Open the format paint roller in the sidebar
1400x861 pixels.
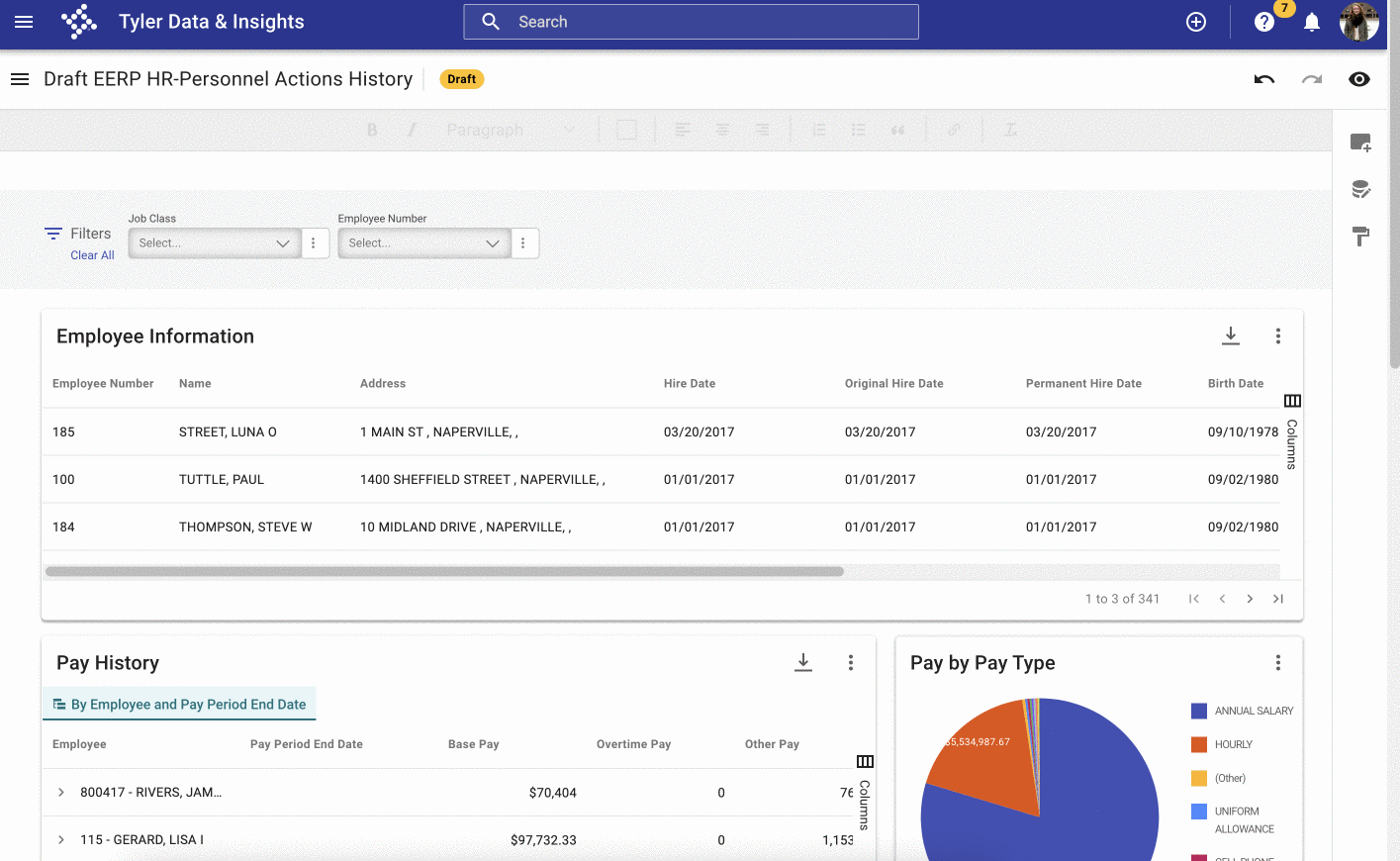(1361, 236)
